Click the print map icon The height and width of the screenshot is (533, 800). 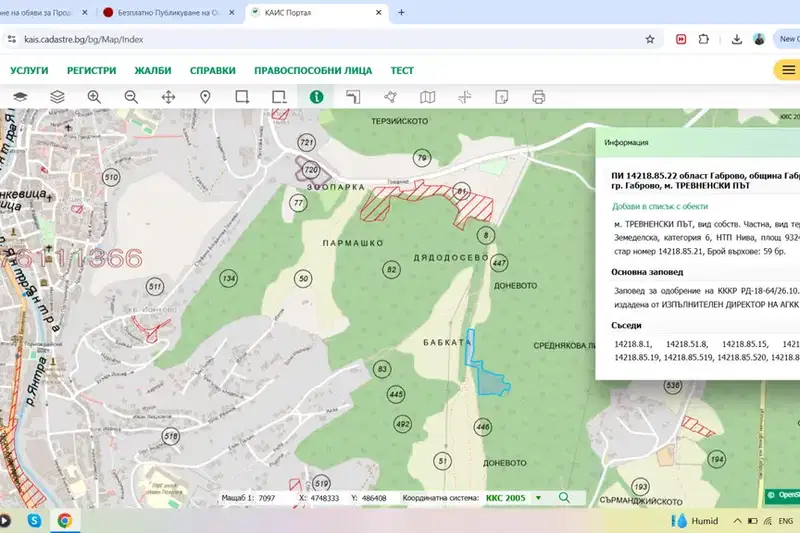(539, 97)
